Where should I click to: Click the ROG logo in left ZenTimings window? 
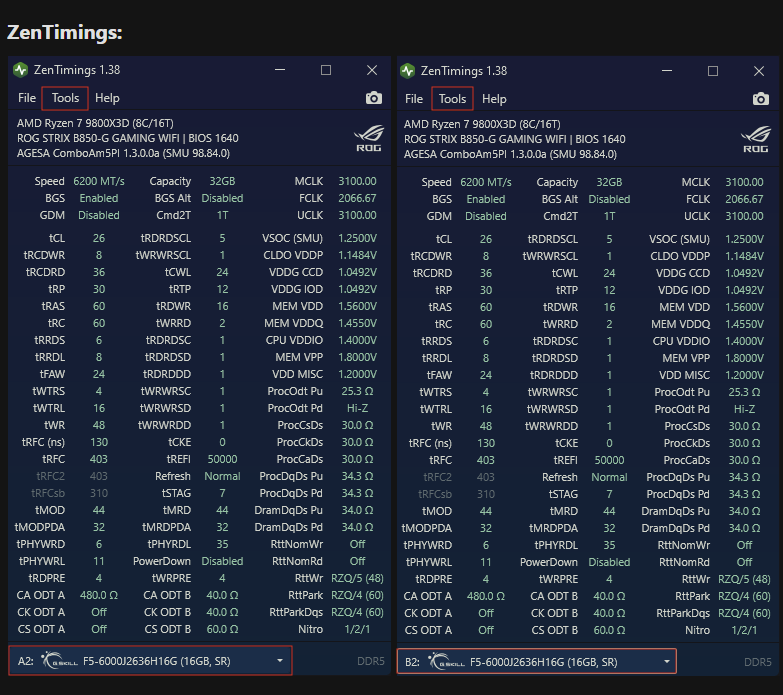coord(369,138)
